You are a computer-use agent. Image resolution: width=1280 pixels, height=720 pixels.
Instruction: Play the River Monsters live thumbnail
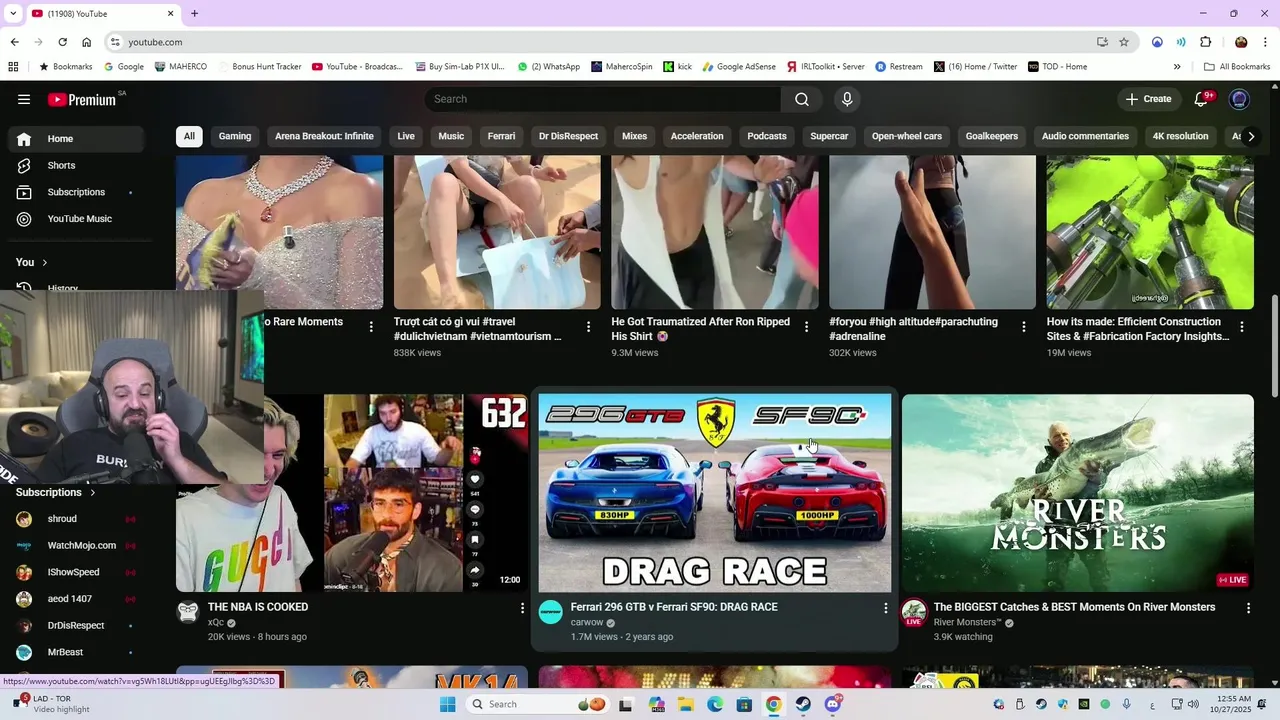click(1078, 493)
